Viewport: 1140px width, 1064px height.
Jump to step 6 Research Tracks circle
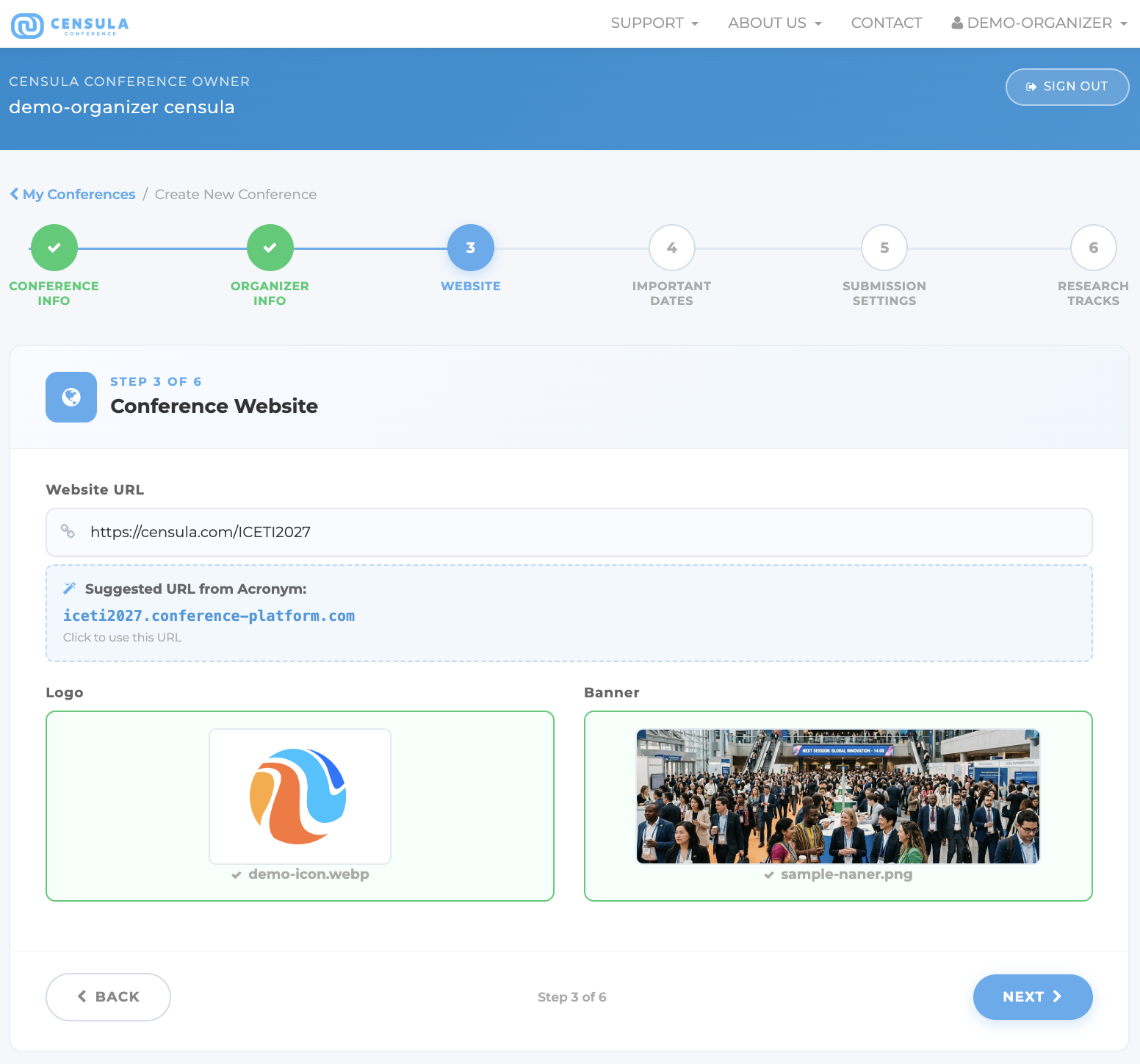(1094, 248)
